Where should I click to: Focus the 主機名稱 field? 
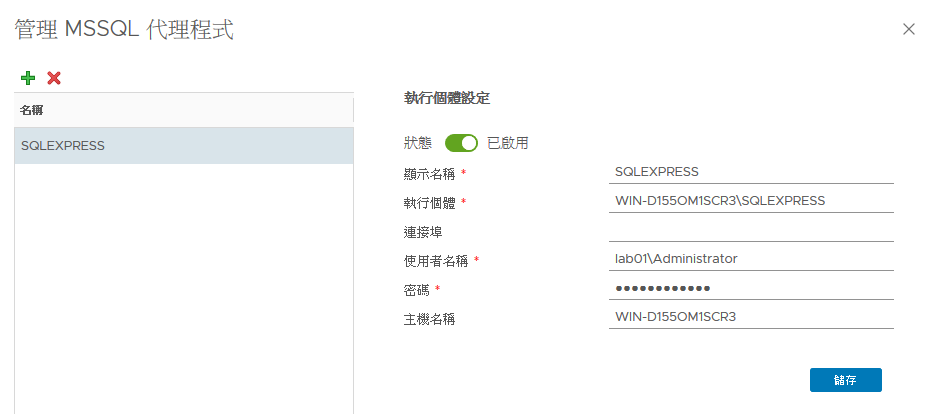pos(751,317)
